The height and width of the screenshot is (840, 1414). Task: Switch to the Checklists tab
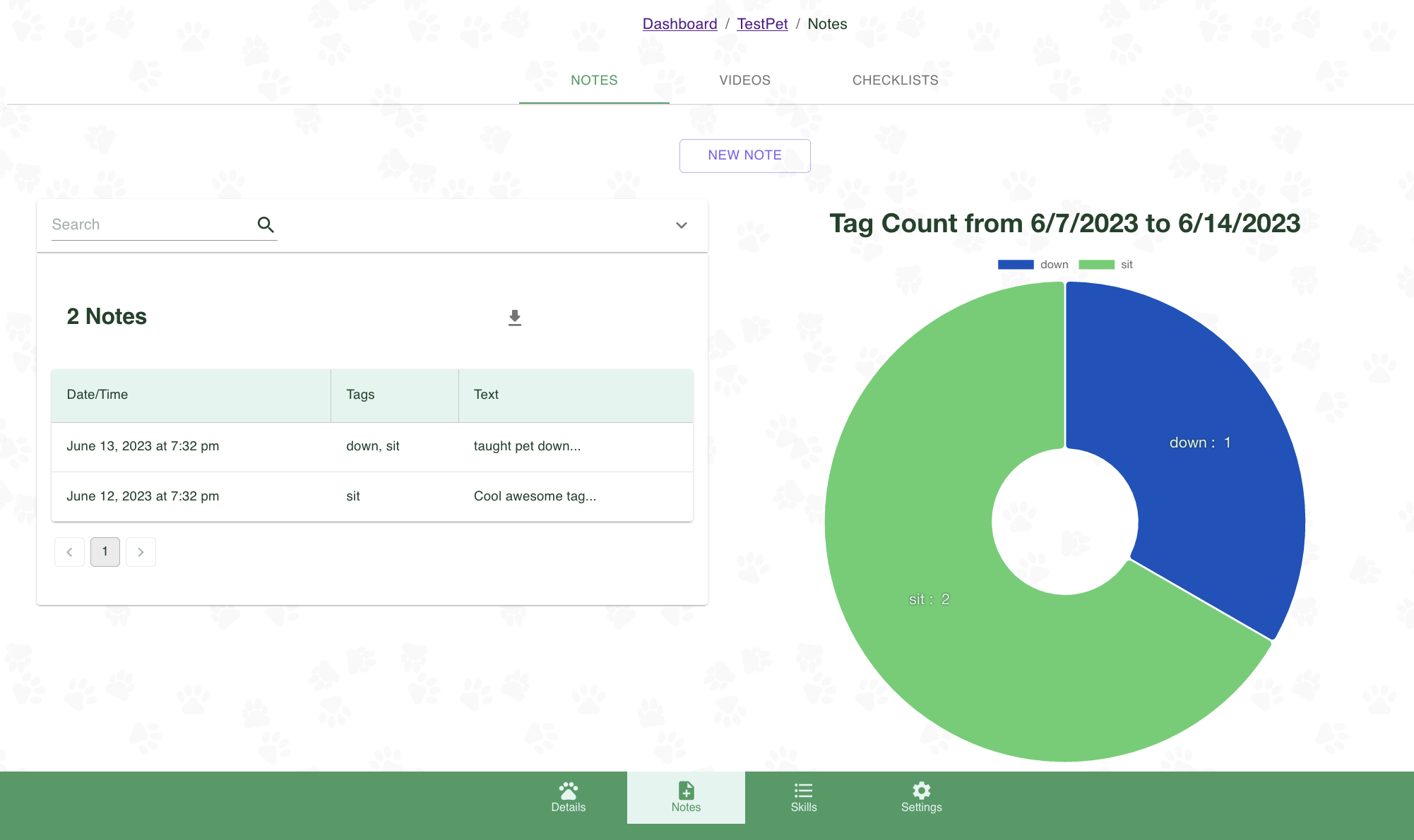click(895, 80)
